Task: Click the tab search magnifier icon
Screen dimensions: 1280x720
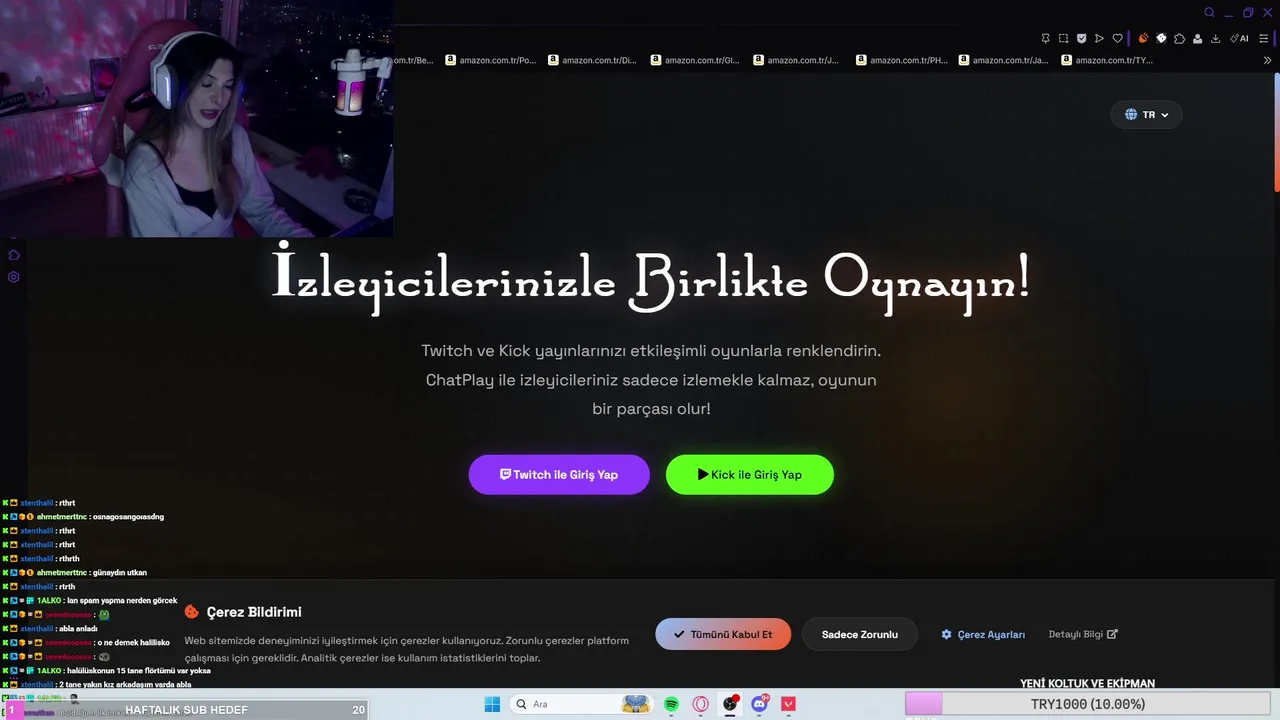Action: click(x=1209, y=13)
